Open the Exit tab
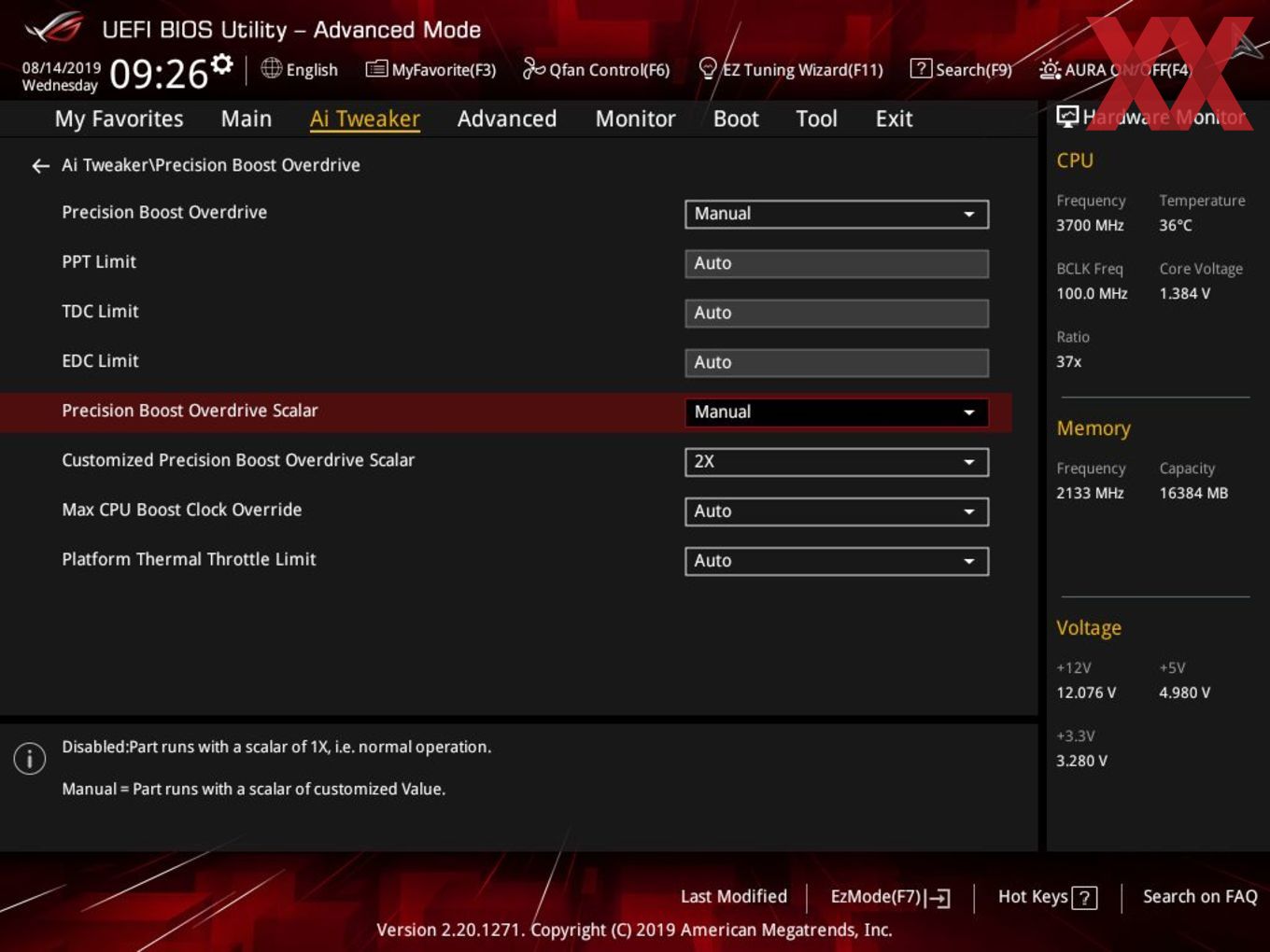 [894, 119]
